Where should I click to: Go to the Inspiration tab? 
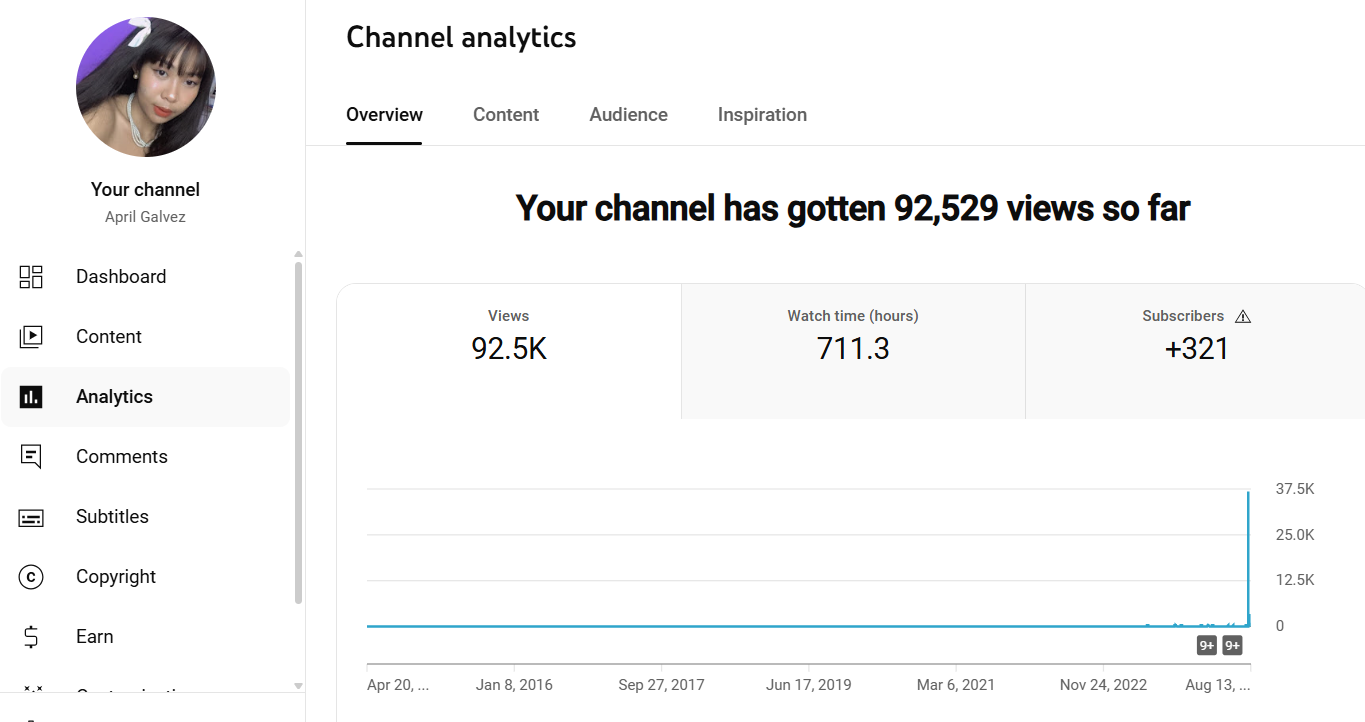click(x=762, y=115)
